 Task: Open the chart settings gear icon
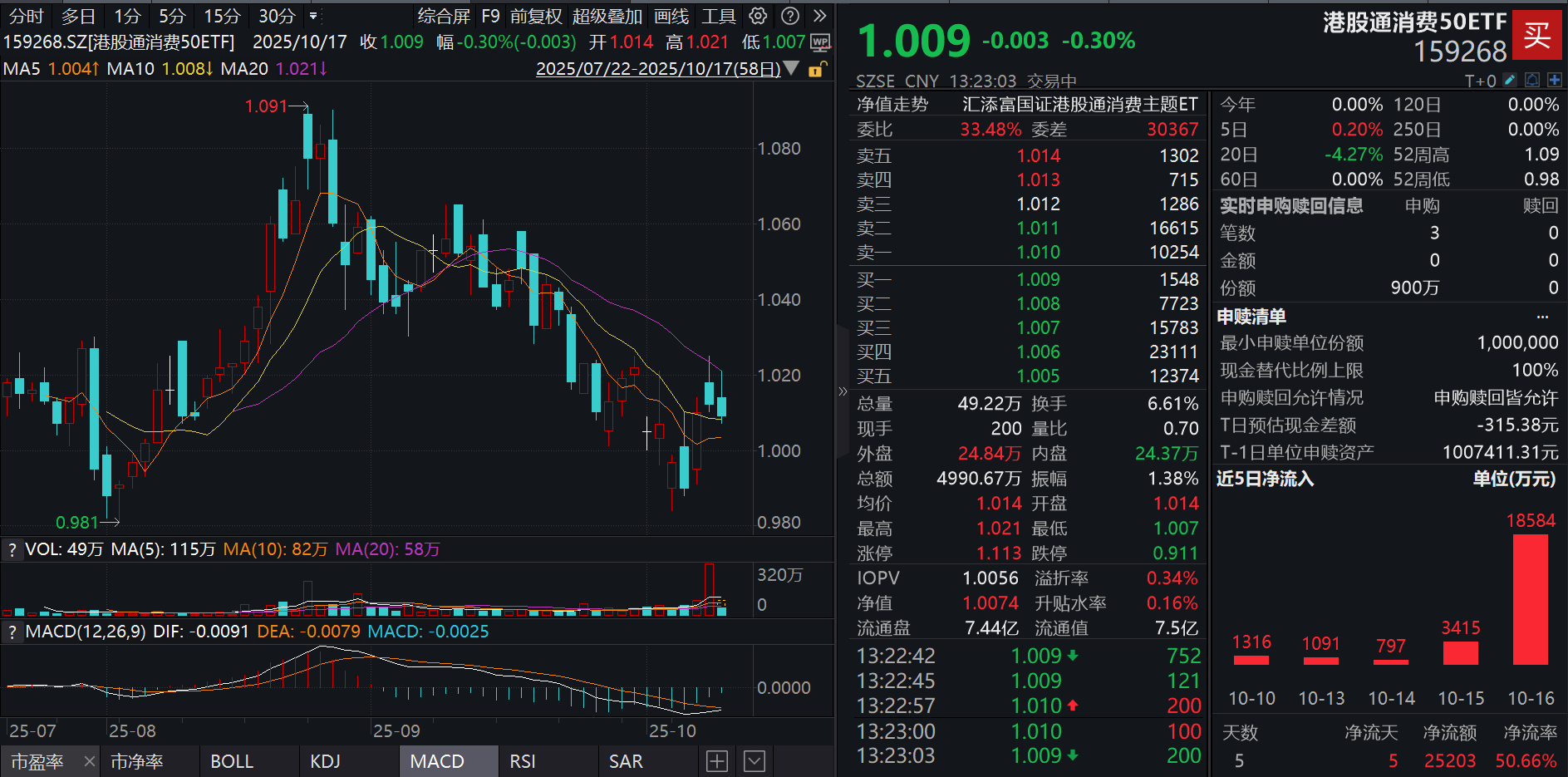click(757, 16)
